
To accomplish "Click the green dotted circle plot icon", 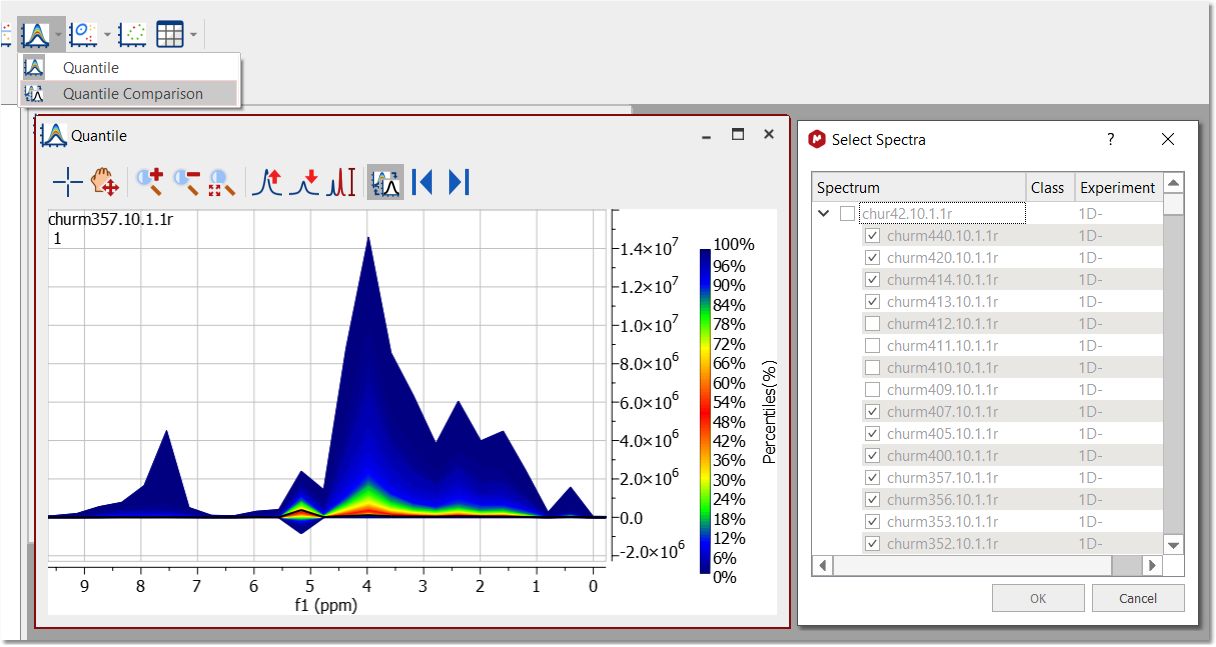I will [132, 34].
